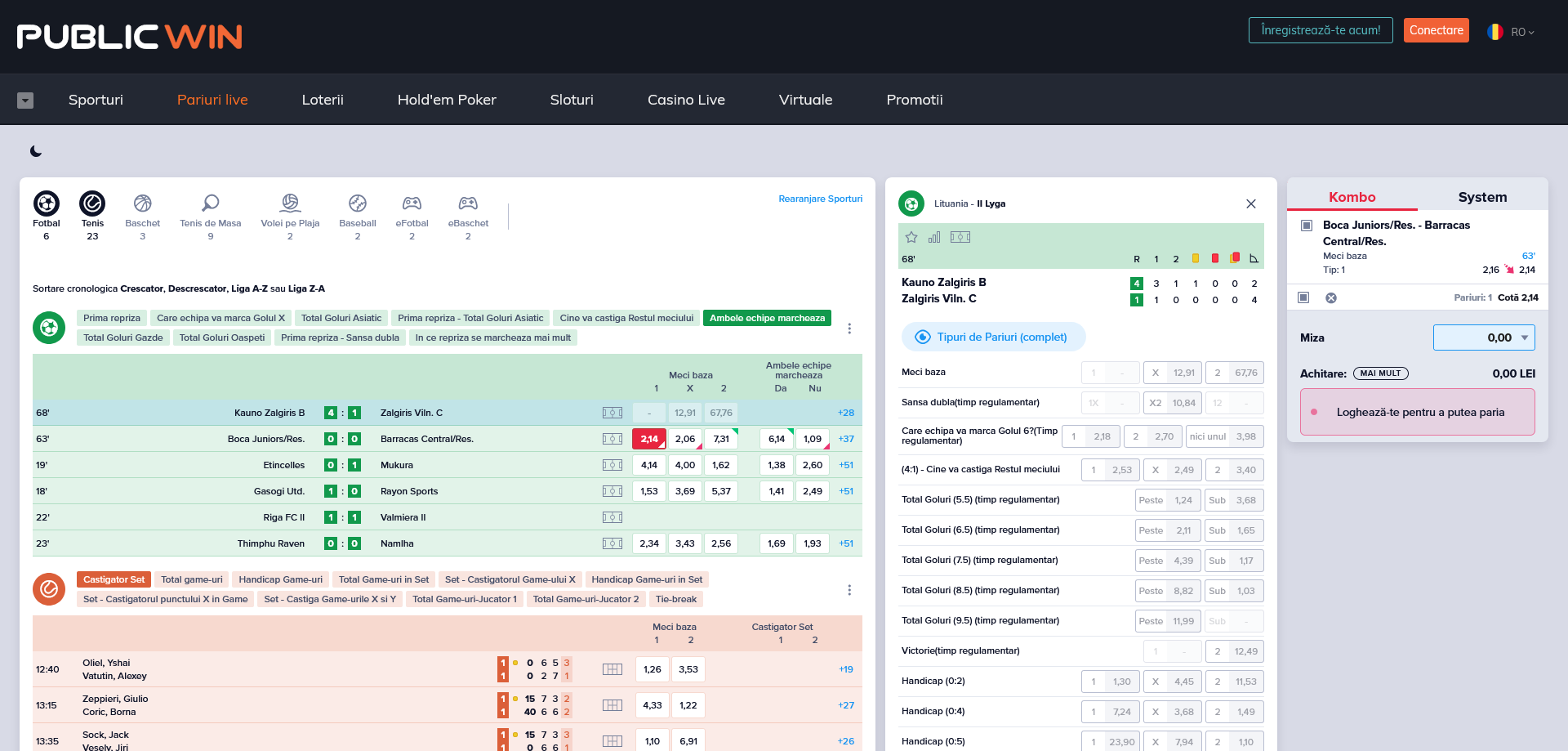Click Înregistrează-te acum! button
The height and width of the screenshot is (751, 1568).
(x=1321, y=30)
